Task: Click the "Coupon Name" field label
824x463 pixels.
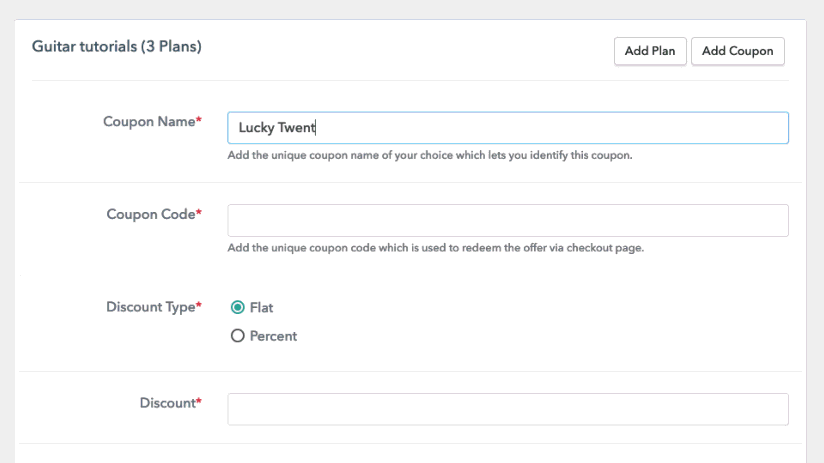Action: [149, 122]
